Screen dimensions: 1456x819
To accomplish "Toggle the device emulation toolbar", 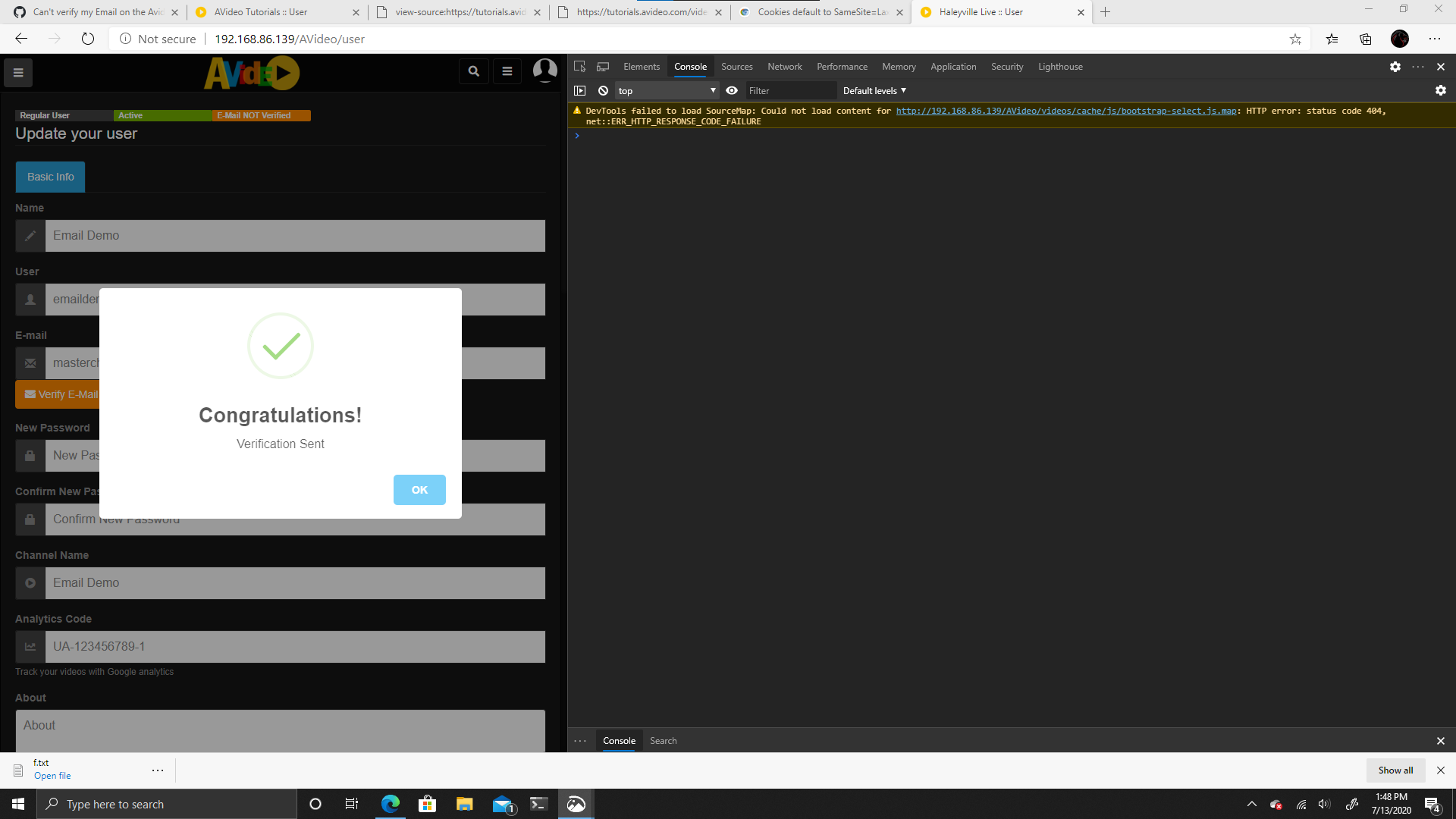I will [x=603, y=67].
